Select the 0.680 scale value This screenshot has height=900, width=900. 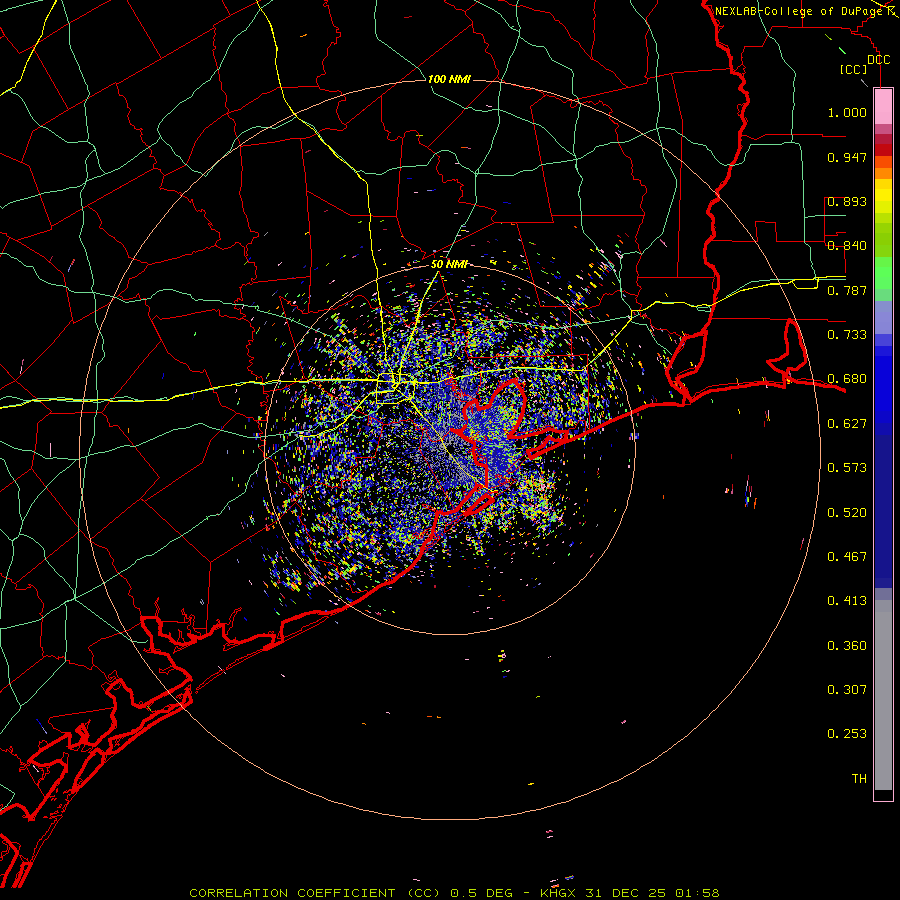(847, 379)
